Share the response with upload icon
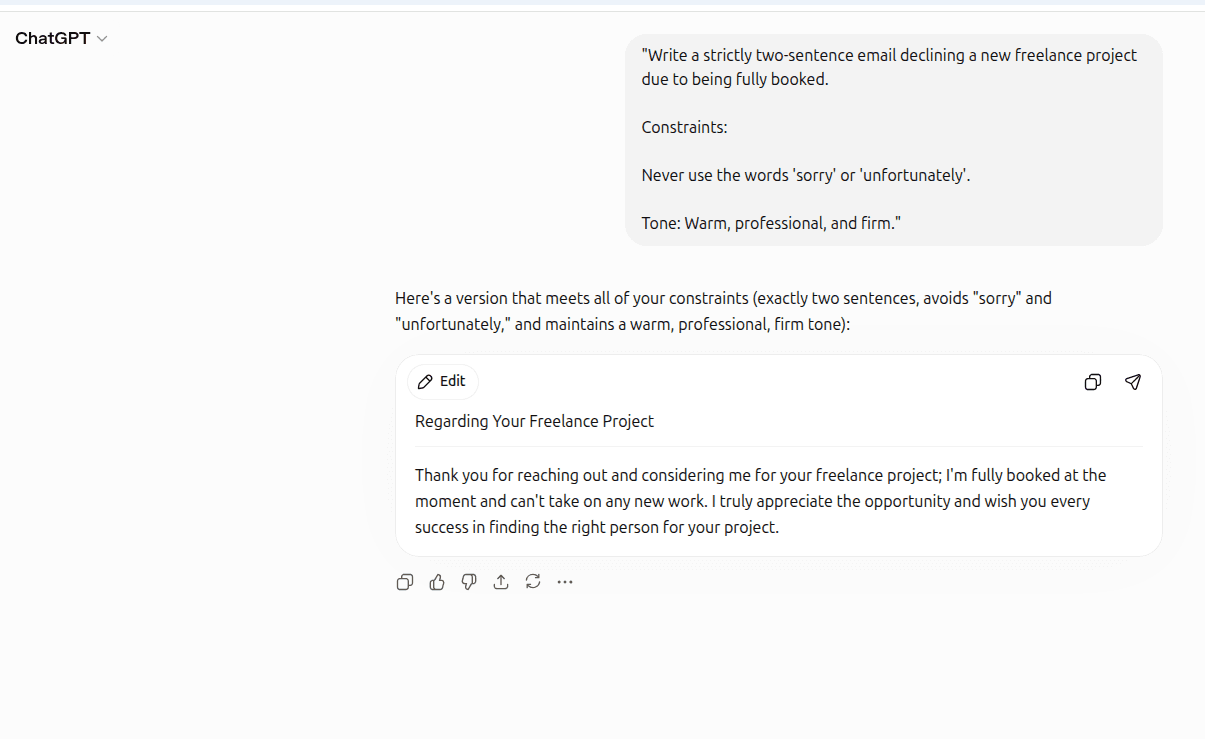Image resolution: width=1205 pixels, height=739 pixels. click(x=501, y=582)
